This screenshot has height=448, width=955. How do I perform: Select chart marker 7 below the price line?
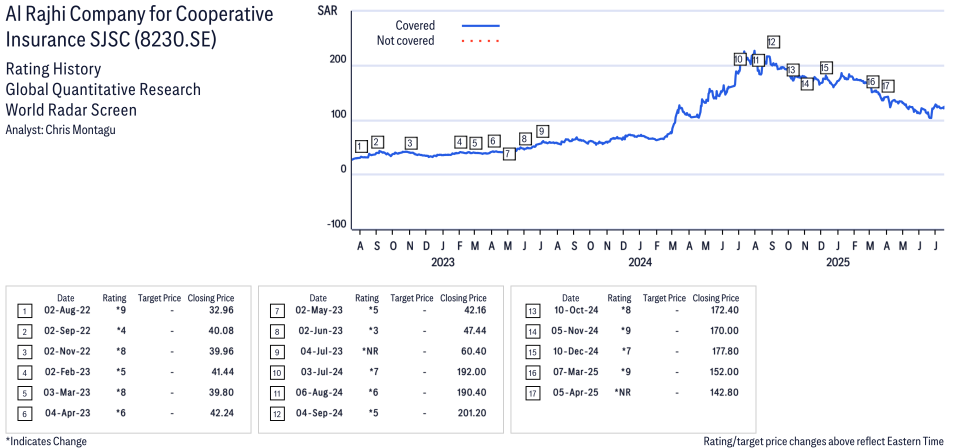click(509, 154)
